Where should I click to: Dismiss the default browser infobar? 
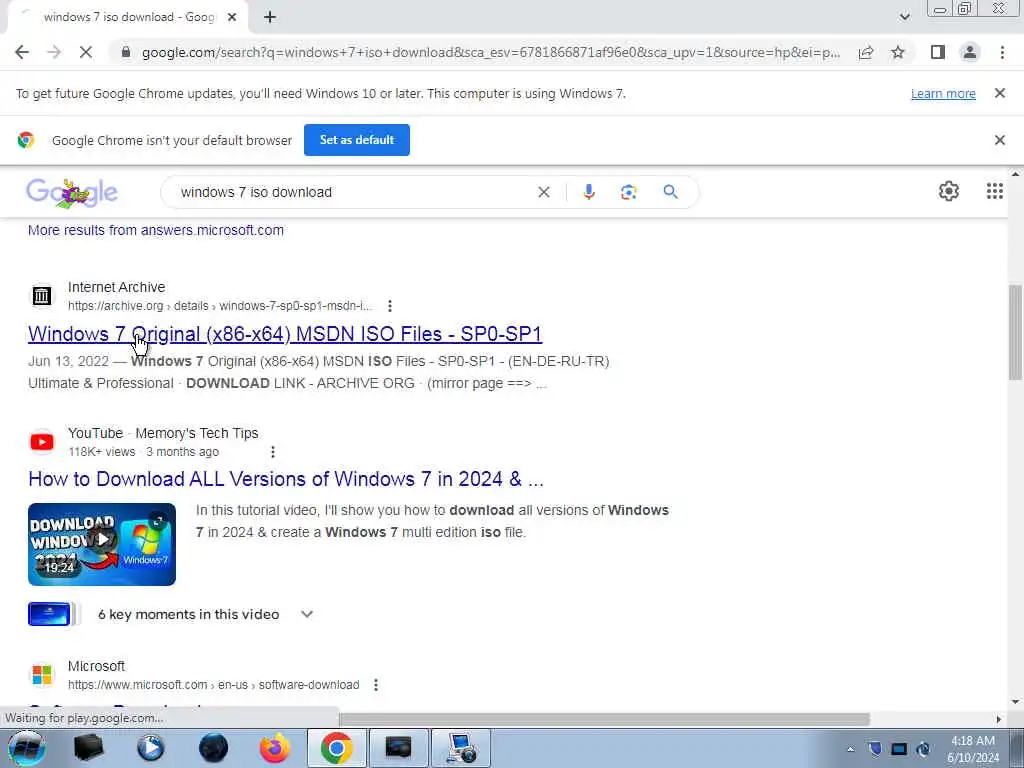[x=999, y=140]
